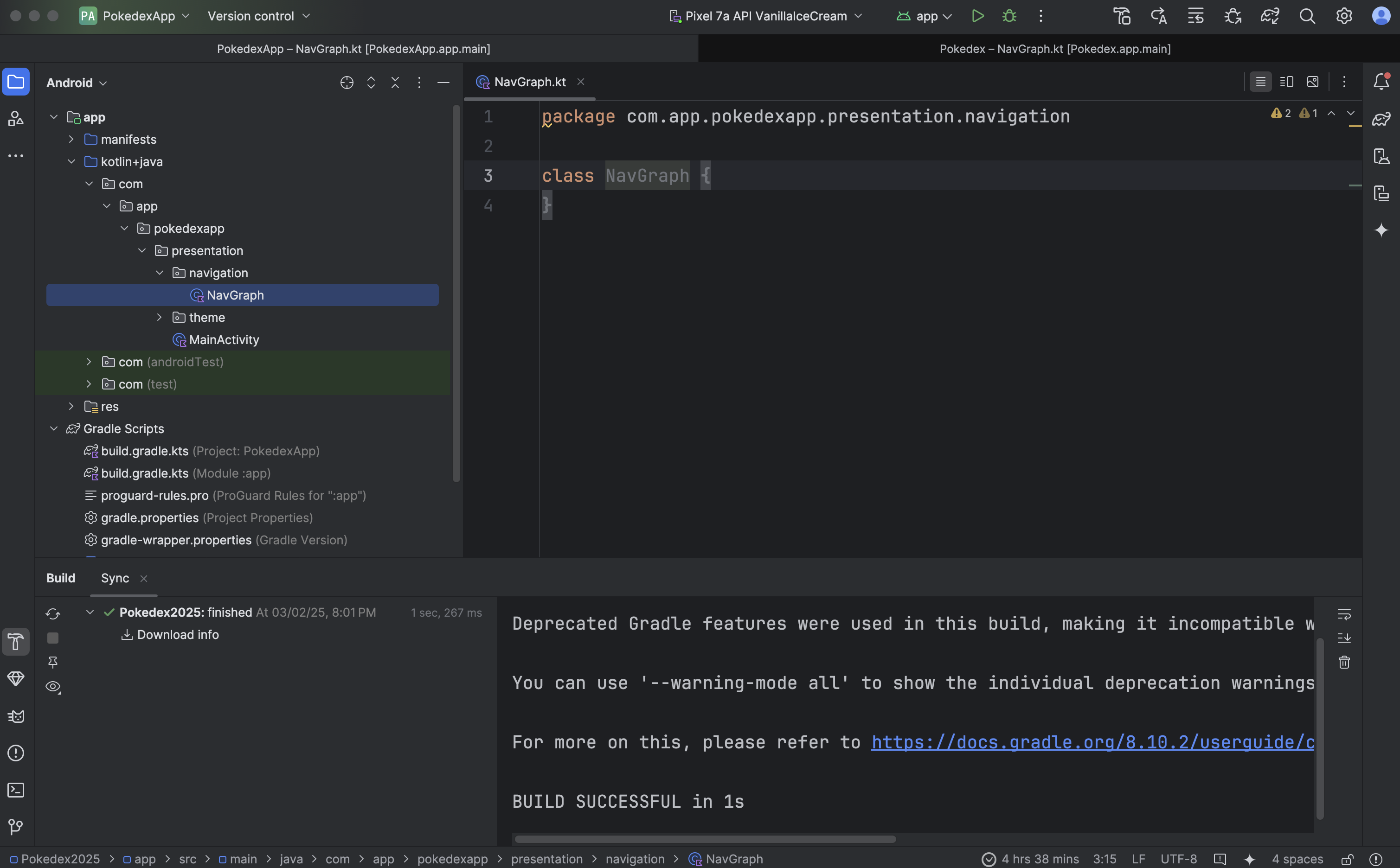Clear build output with trash icon
Image resolution: width=1400 pixels, height=868 pixels.
1344,662
